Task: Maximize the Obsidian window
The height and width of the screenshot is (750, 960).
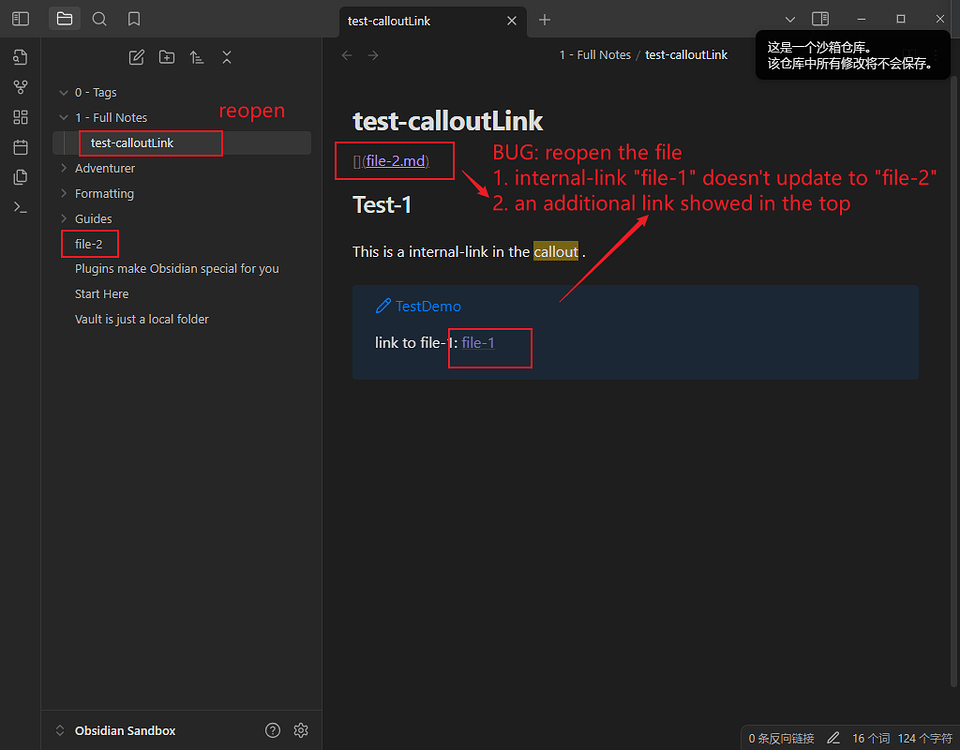Action: pos(901,19)
